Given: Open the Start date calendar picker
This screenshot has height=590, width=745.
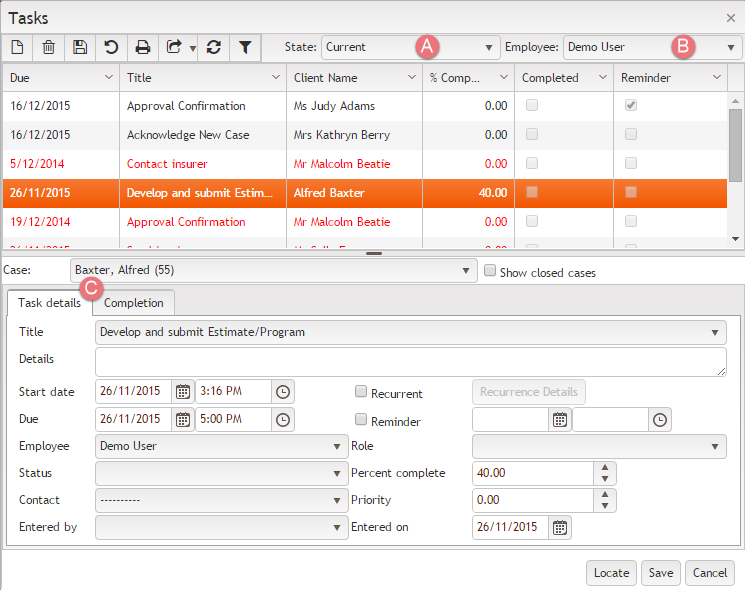Looking at the screenshot, I should tap(182, 392).
